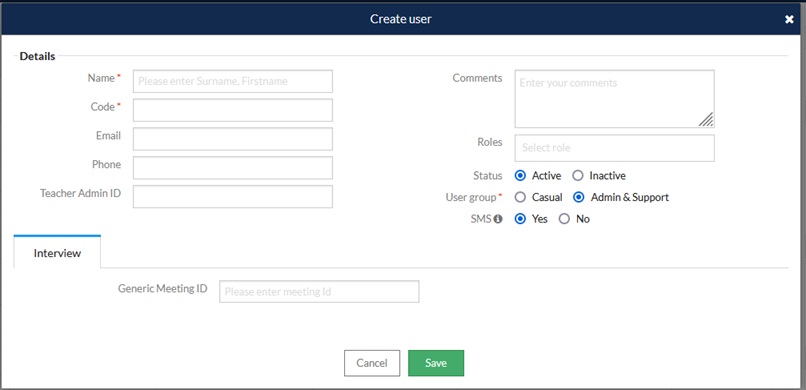Choose the Casual user group
Image resolution: width=806 pixels, height=390 pixels.
tap(520, 197)
